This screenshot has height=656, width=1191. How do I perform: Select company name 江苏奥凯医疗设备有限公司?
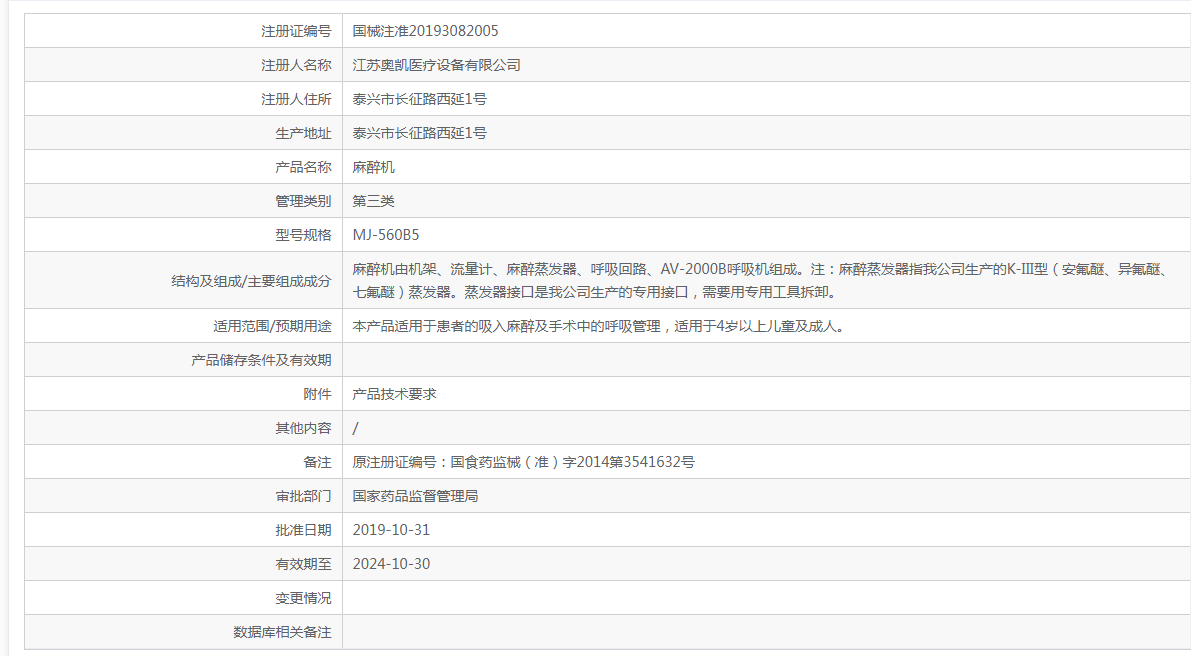coord(437,65)
